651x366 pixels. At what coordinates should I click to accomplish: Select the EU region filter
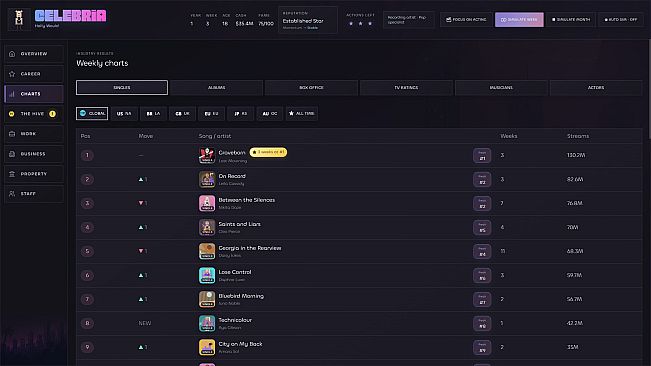point(211,113)
